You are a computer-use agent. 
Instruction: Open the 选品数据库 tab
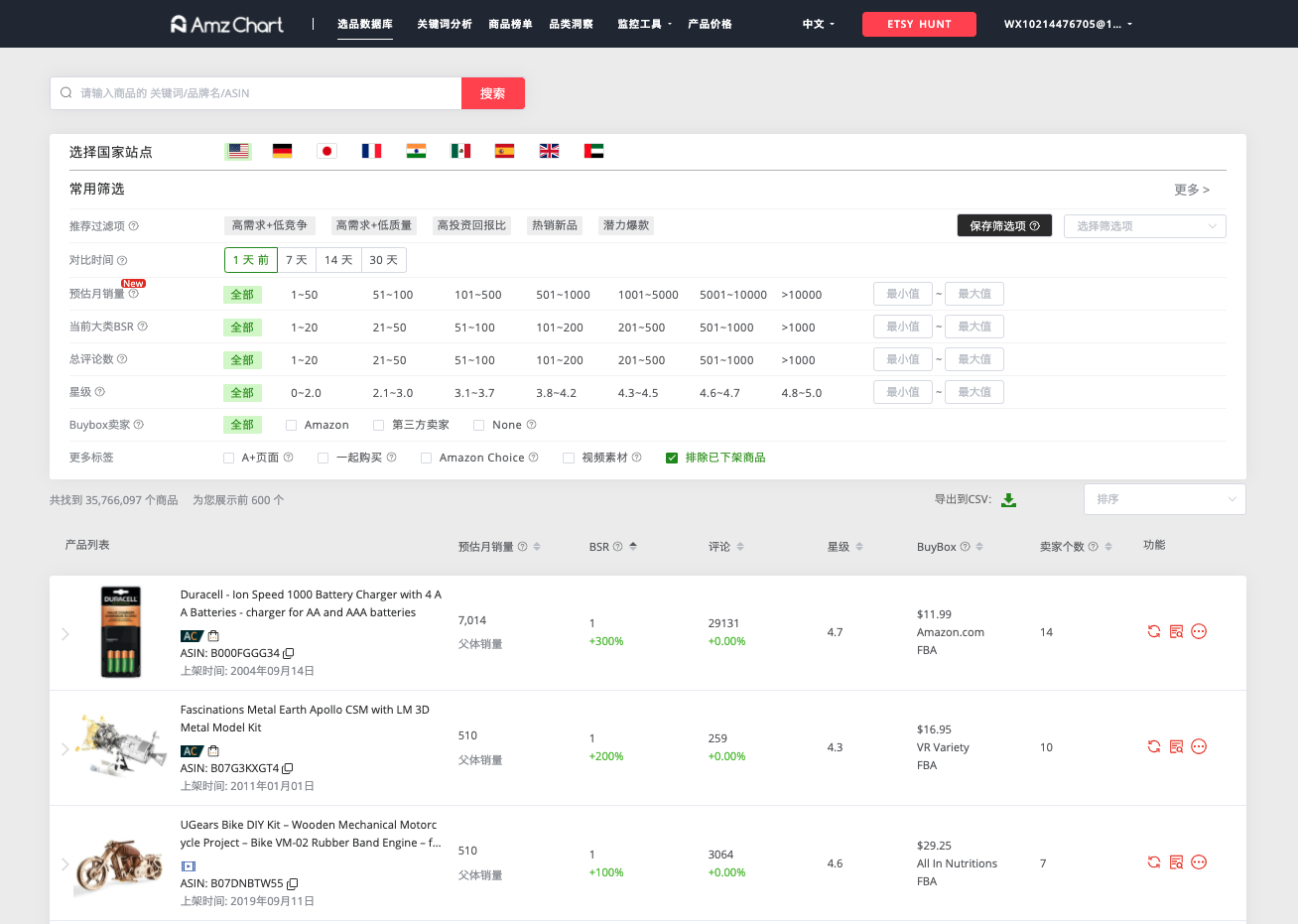coord(365,24)
